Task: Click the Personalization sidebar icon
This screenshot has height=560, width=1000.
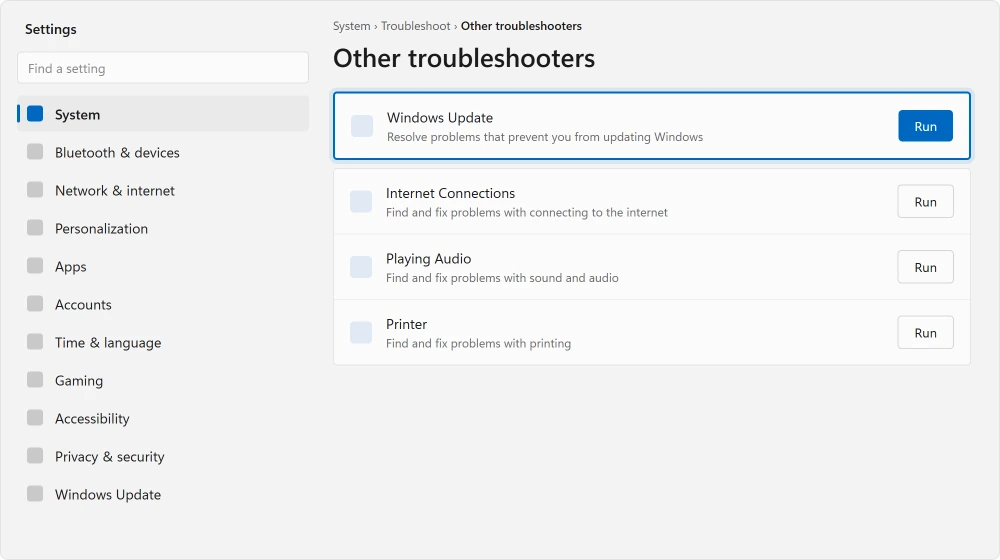Action: 35,228
